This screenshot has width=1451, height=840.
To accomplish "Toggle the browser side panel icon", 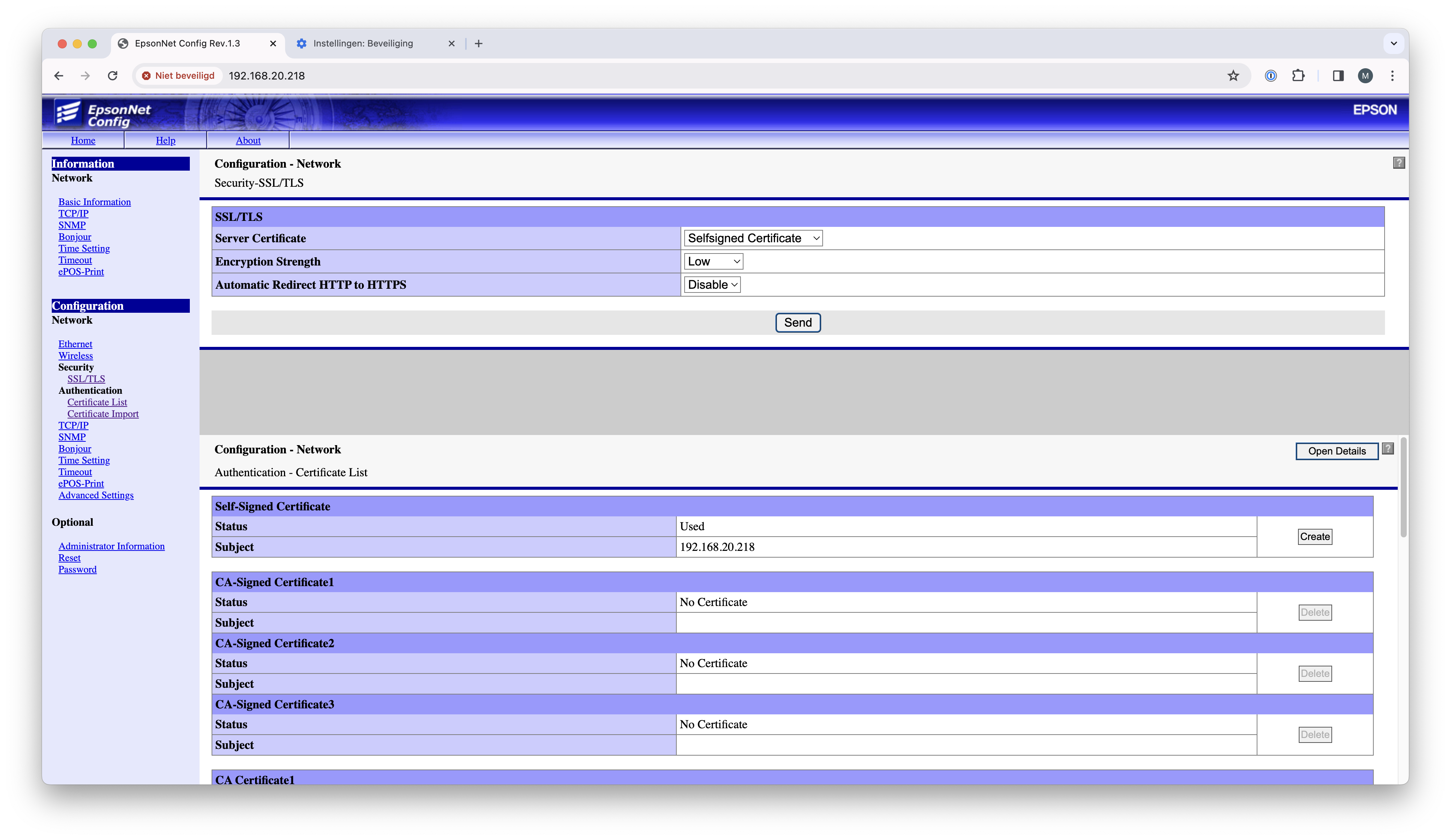I will click(1338, 75).
